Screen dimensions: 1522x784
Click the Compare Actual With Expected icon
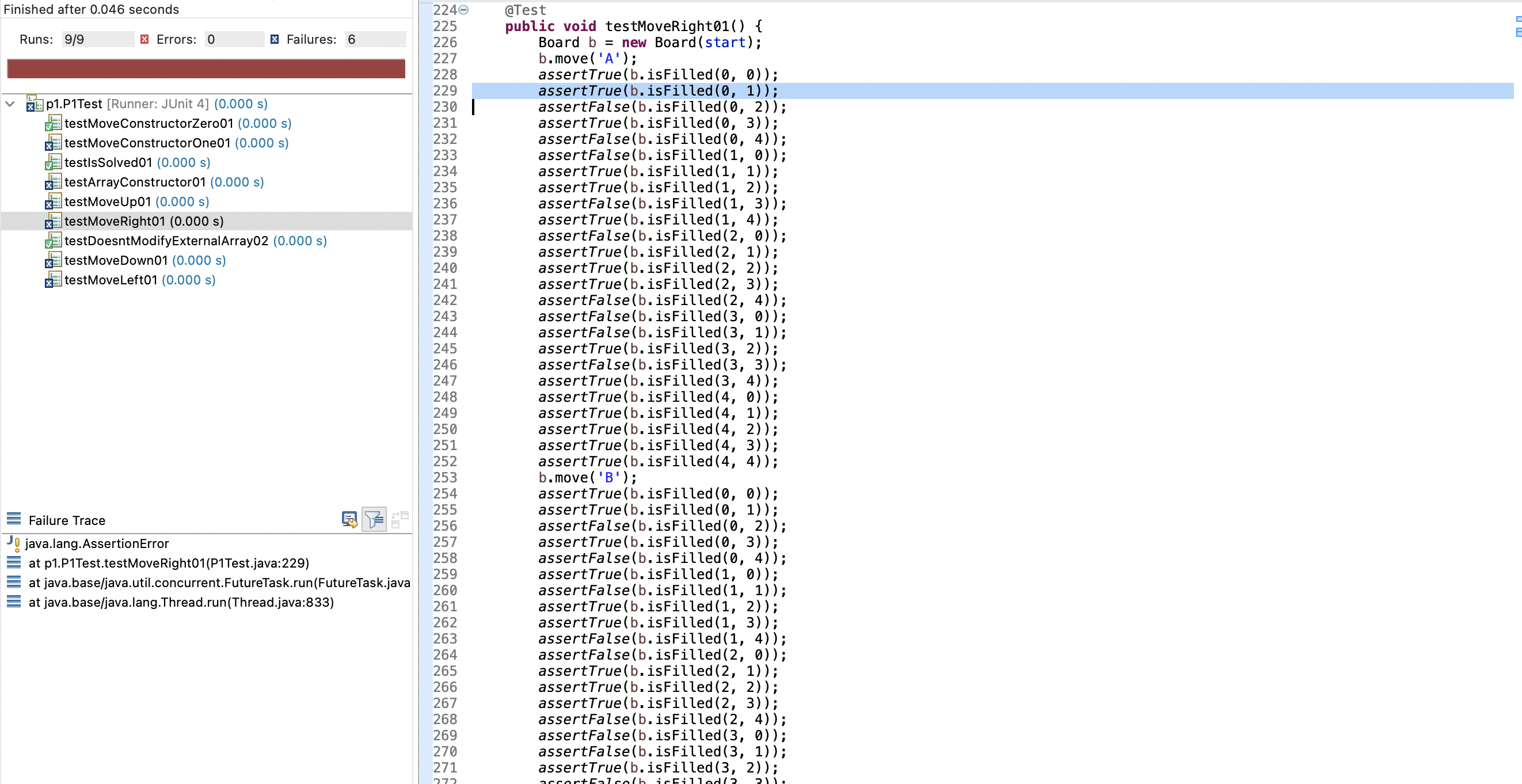(399, 519)
